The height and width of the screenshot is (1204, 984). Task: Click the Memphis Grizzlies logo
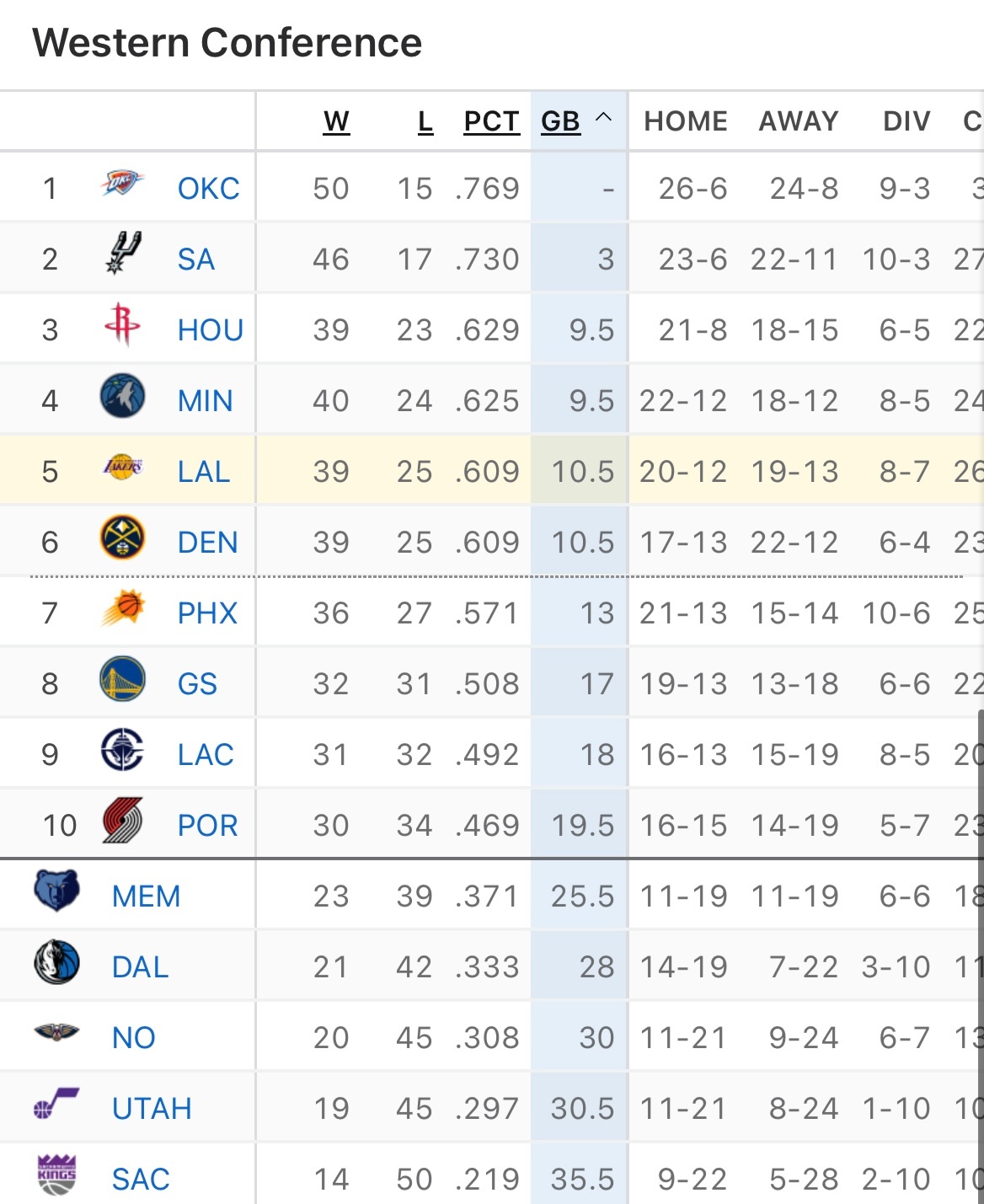click(56, 891)
